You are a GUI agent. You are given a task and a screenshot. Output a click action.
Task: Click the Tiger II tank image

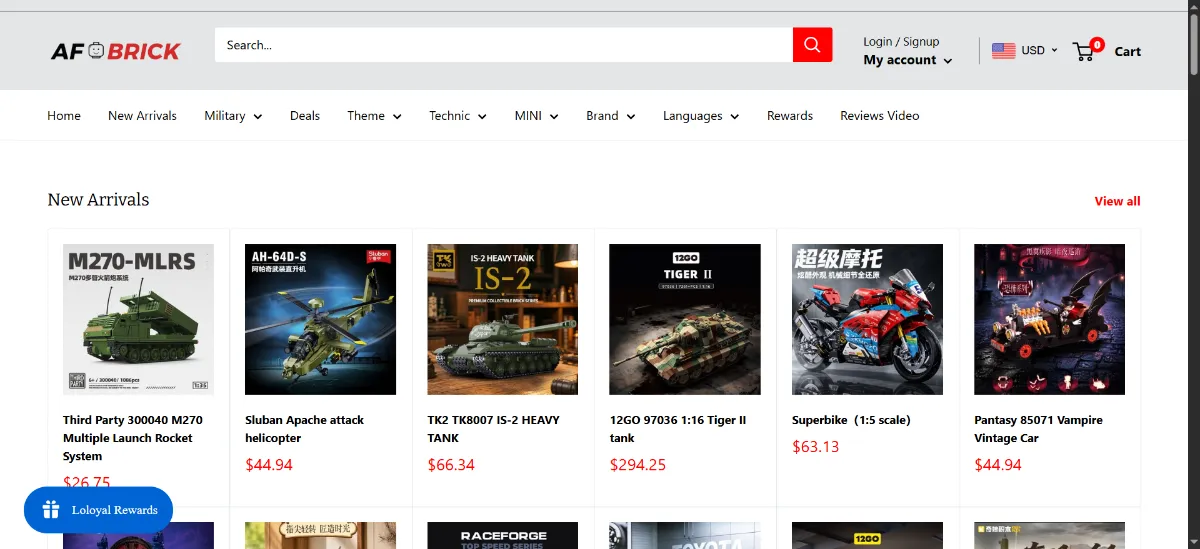tap(685, 319)
